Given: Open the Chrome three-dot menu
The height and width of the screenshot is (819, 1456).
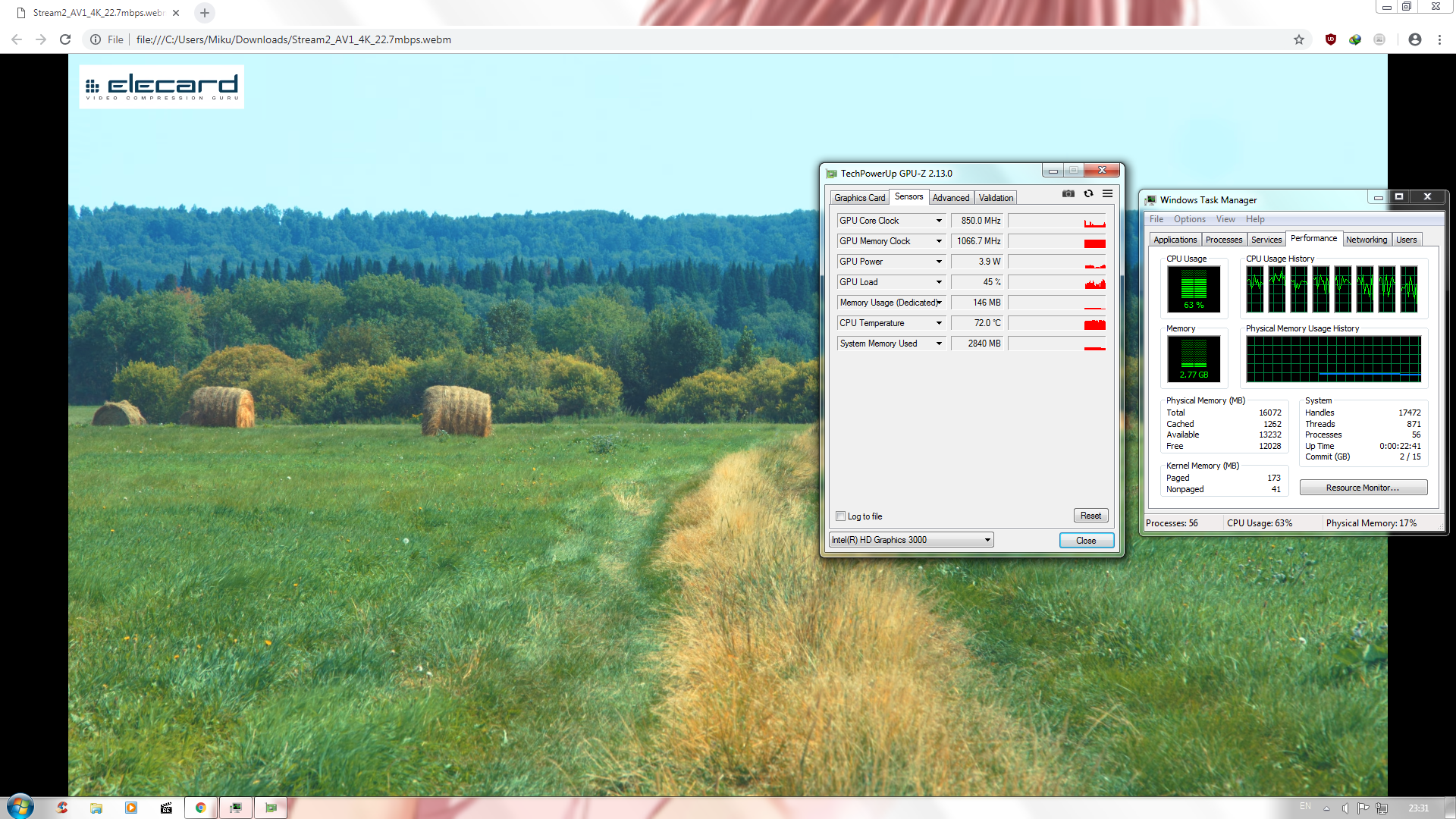Looking at the screenshot, I should pyautogui.click(x=1439, y=39).
